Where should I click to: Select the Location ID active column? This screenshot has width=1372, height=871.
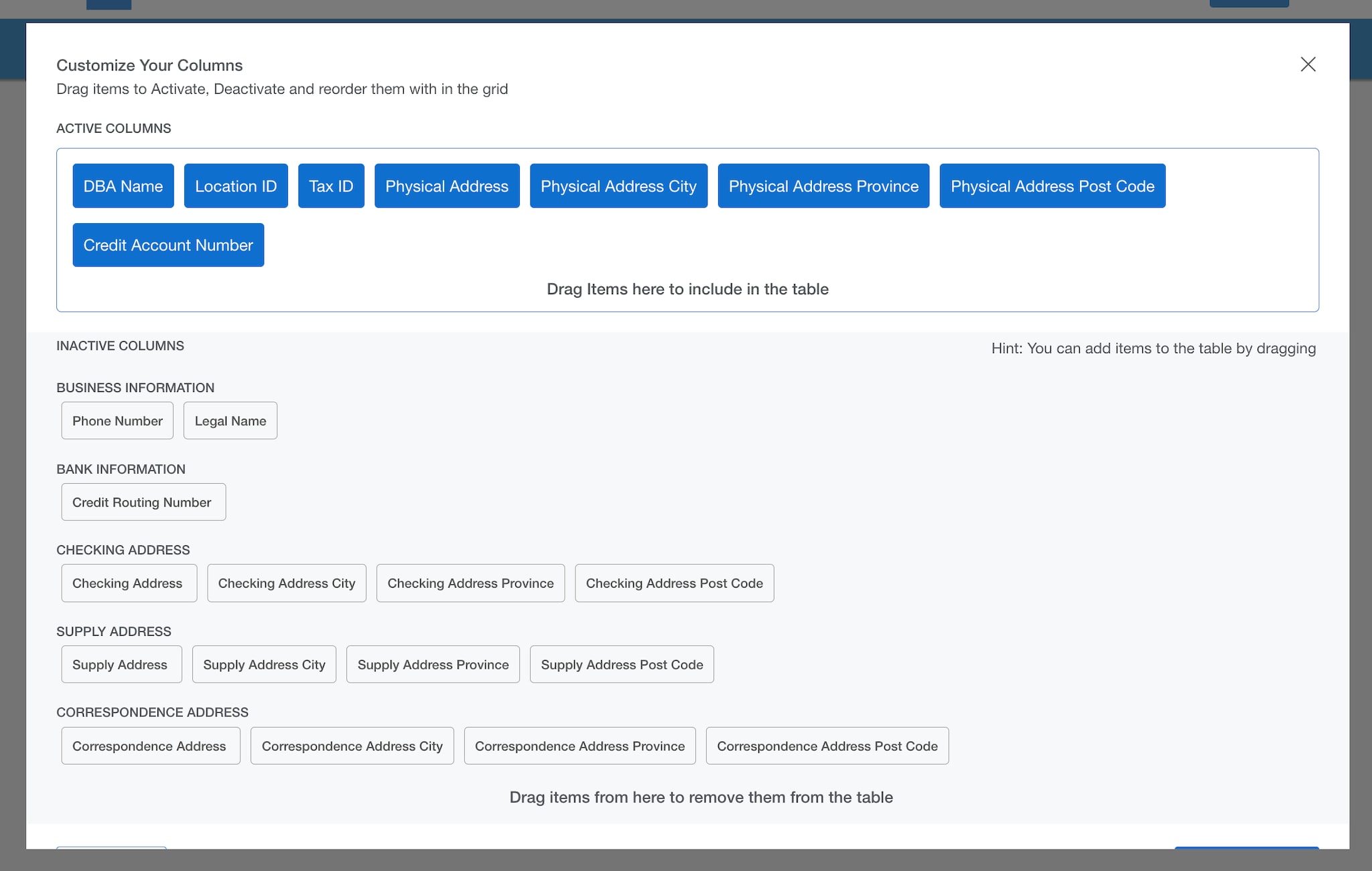point(236,186)
